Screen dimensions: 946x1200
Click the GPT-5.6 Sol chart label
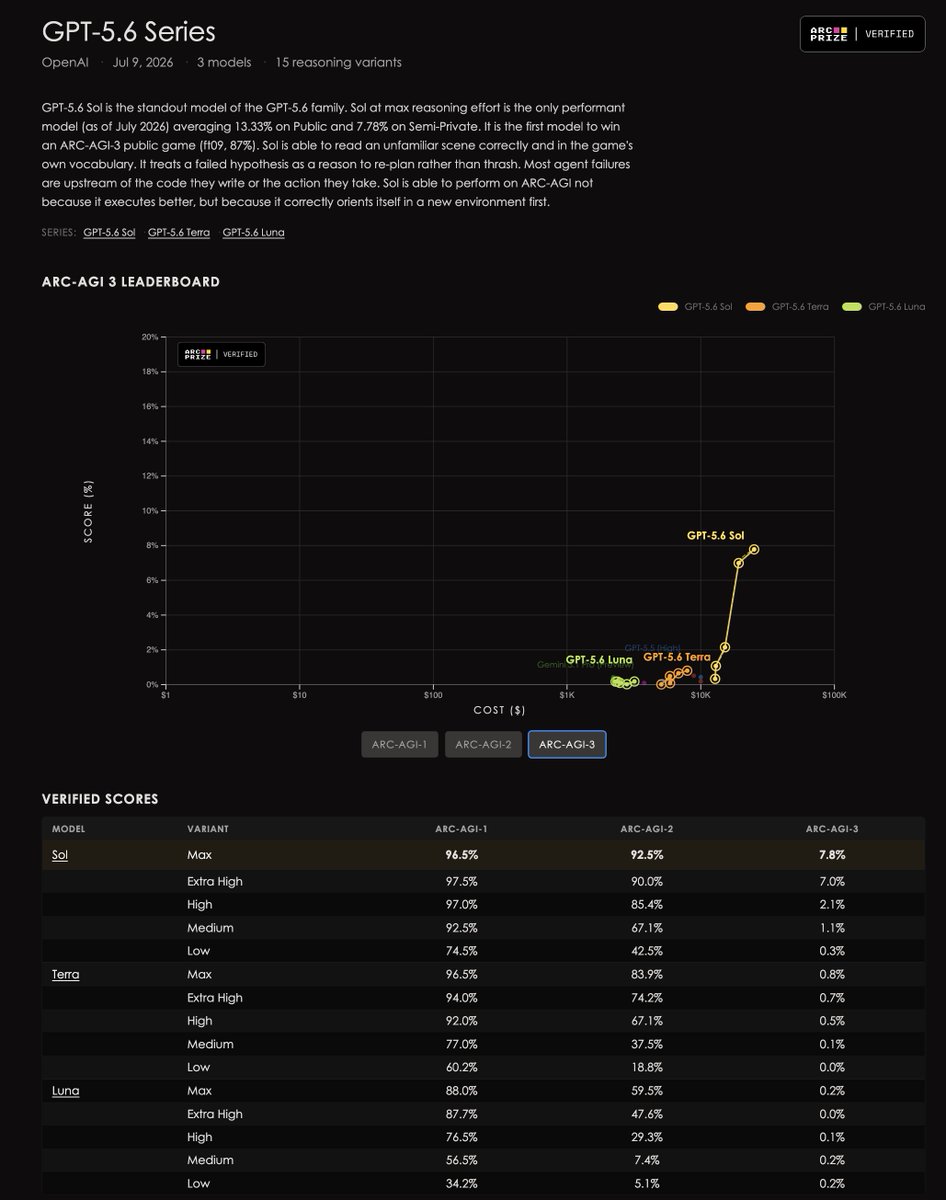(x=715, y=536)
